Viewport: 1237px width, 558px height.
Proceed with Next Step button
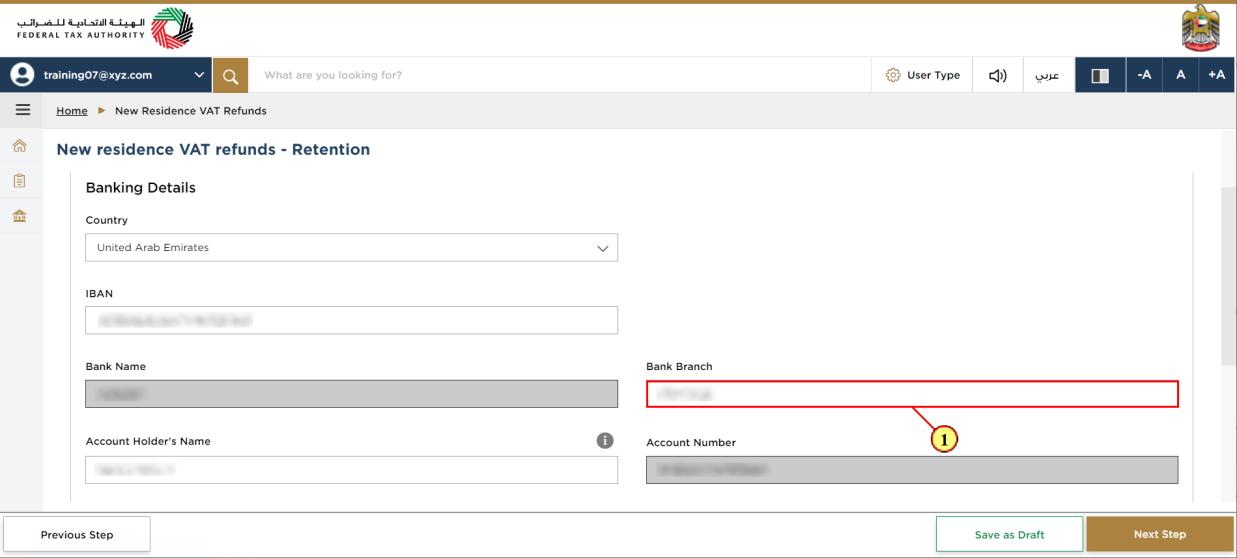coord(1160,534)
